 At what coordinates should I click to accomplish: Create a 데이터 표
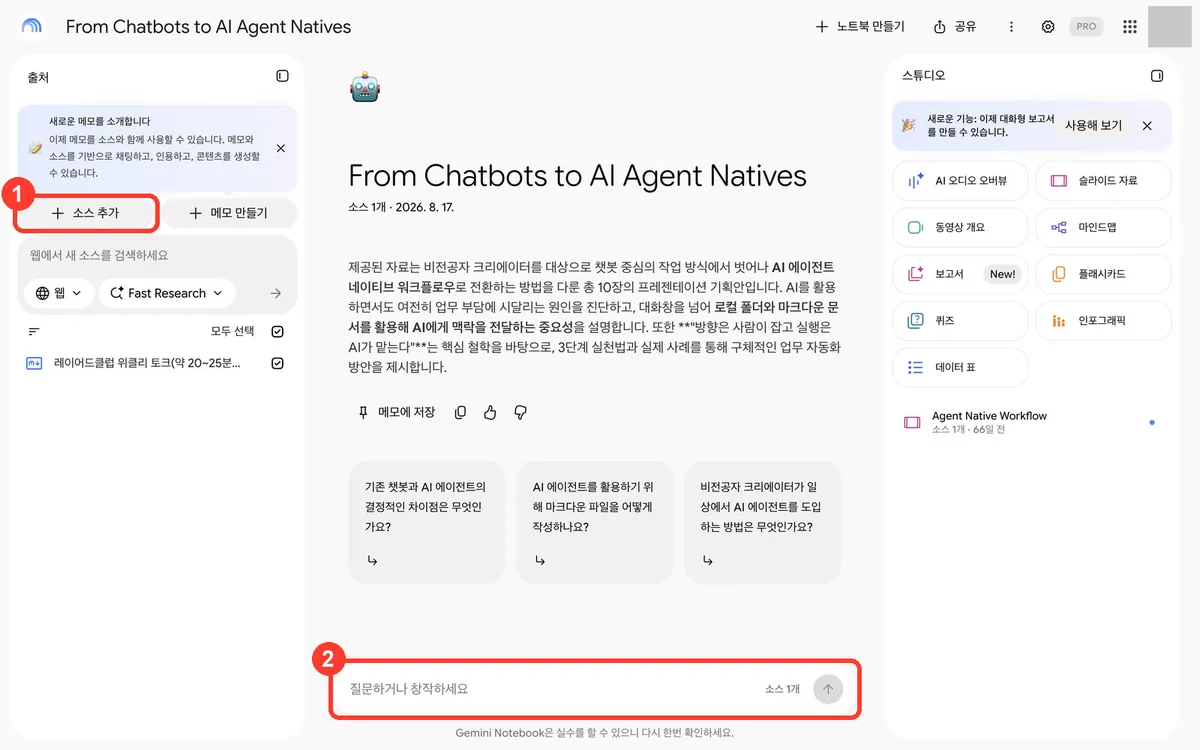pyautogui.click(x=960, y=367)
